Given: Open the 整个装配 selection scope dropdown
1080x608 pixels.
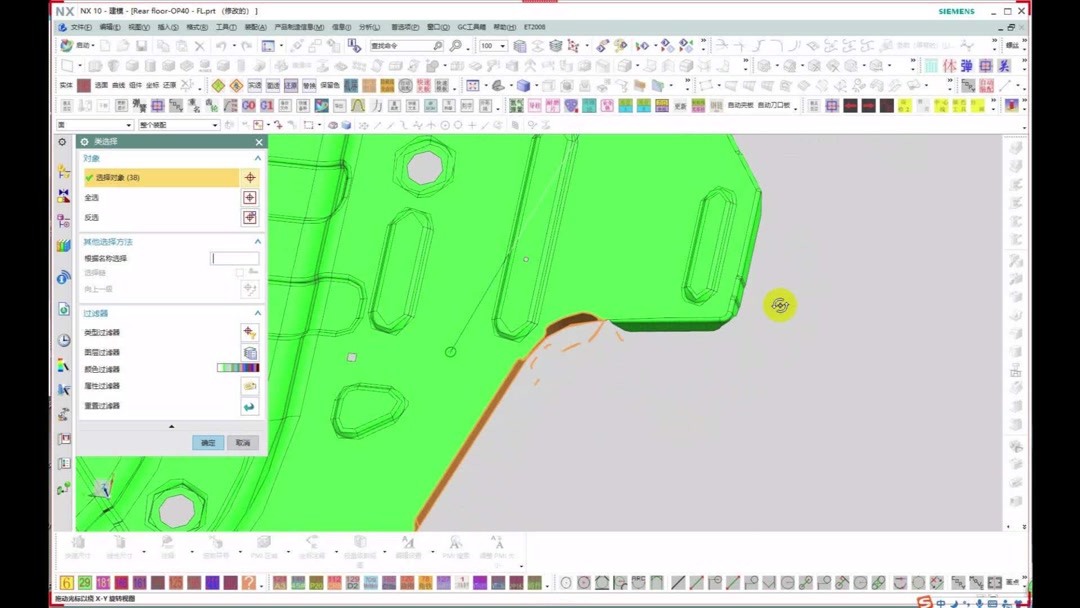Looking at the screenshot, I should [215, 125].
